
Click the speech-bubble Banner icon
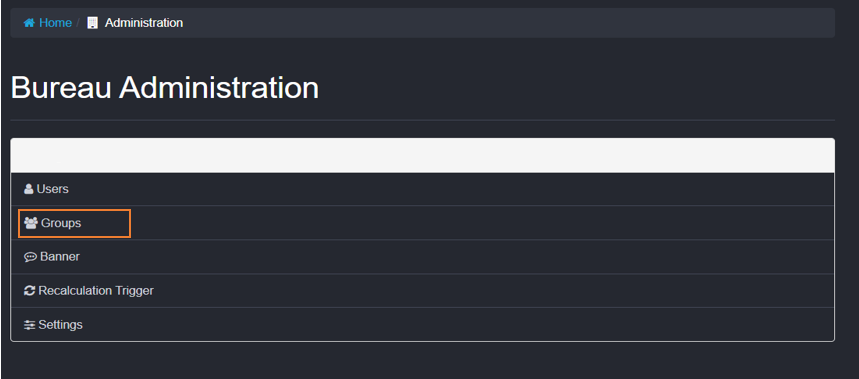tap(30, 257)
